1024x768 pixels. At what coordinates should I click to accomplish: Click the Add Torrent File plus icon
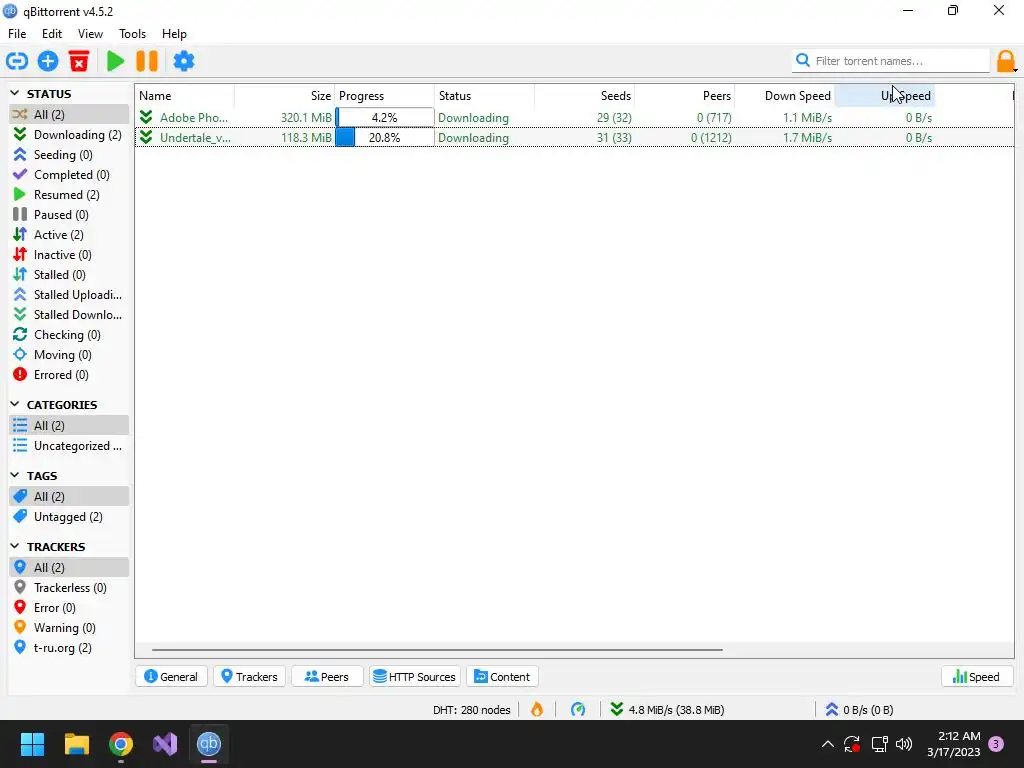(48, 61)
